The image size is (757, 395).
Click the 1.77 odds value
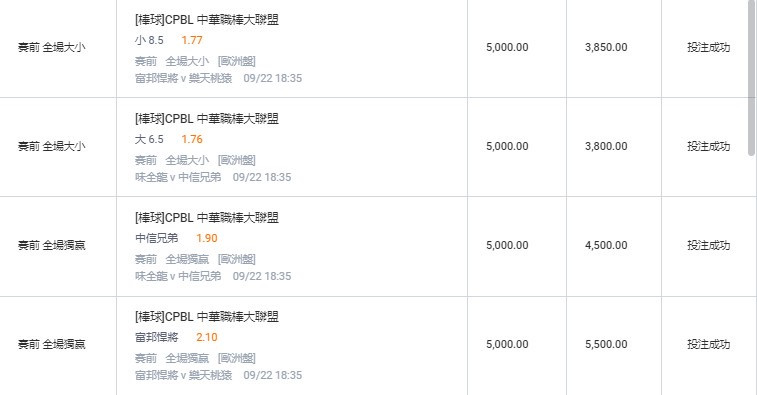click(192, 40)
